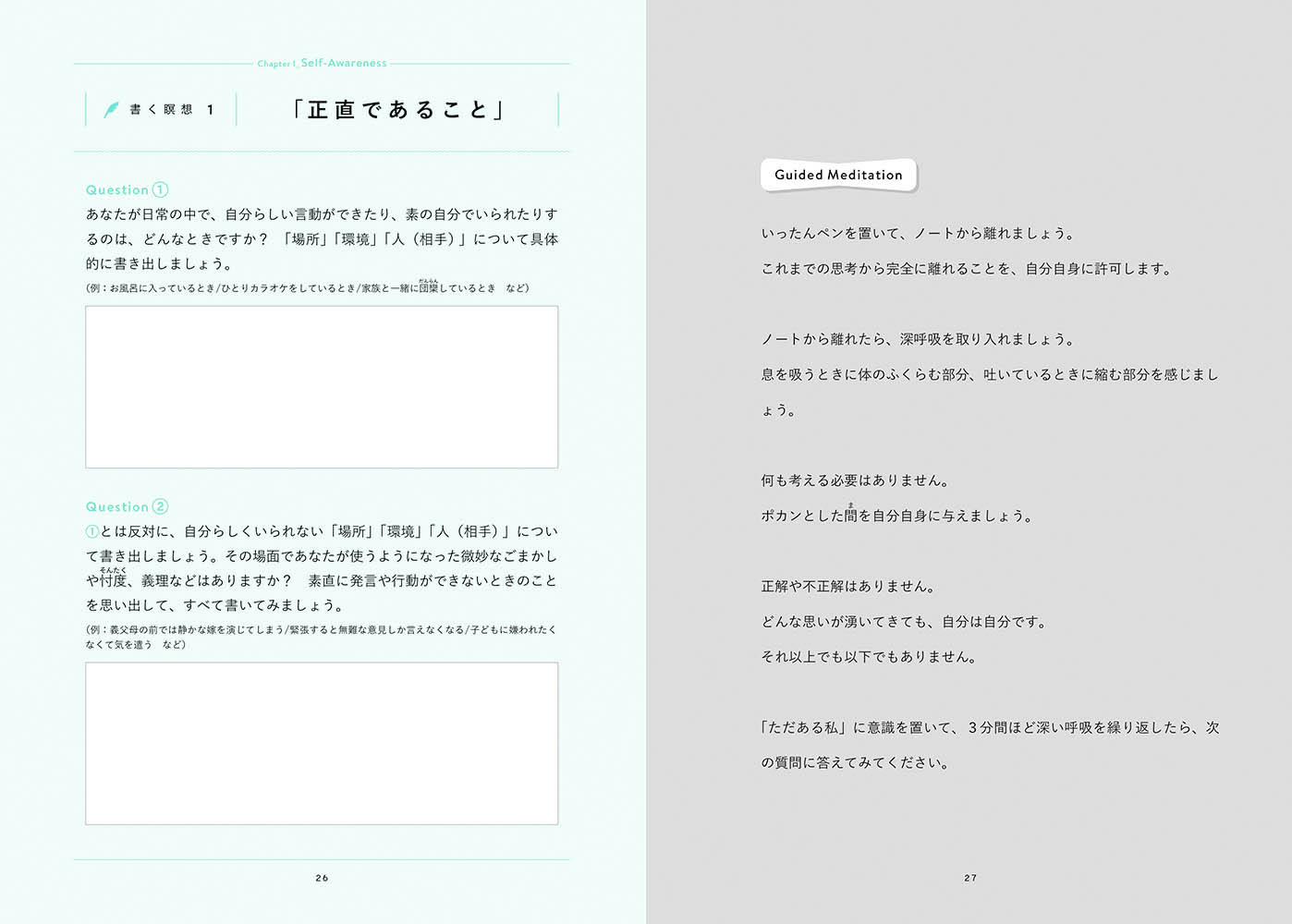Click the circled 2 beside the second Question label
Viewport: 1292px width, 924px height.
point(160,506)
